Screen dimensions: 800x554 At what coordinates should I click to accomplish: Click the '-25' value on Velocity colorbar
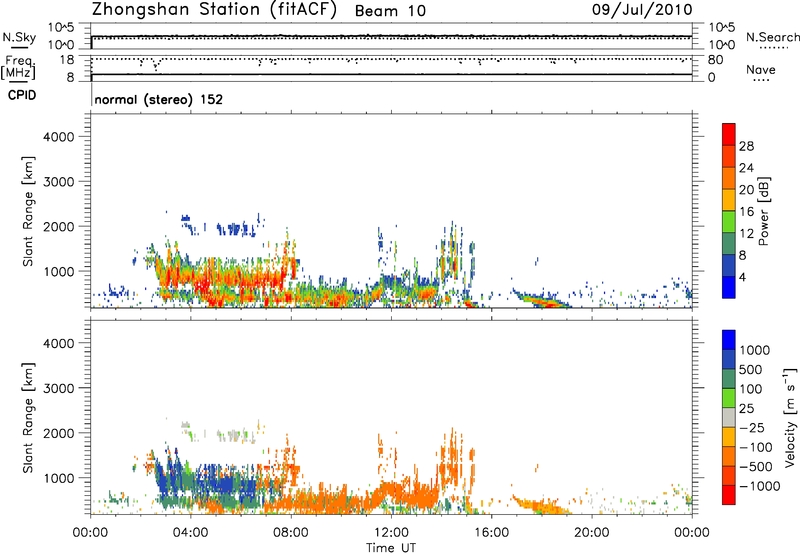coord(752,427)
